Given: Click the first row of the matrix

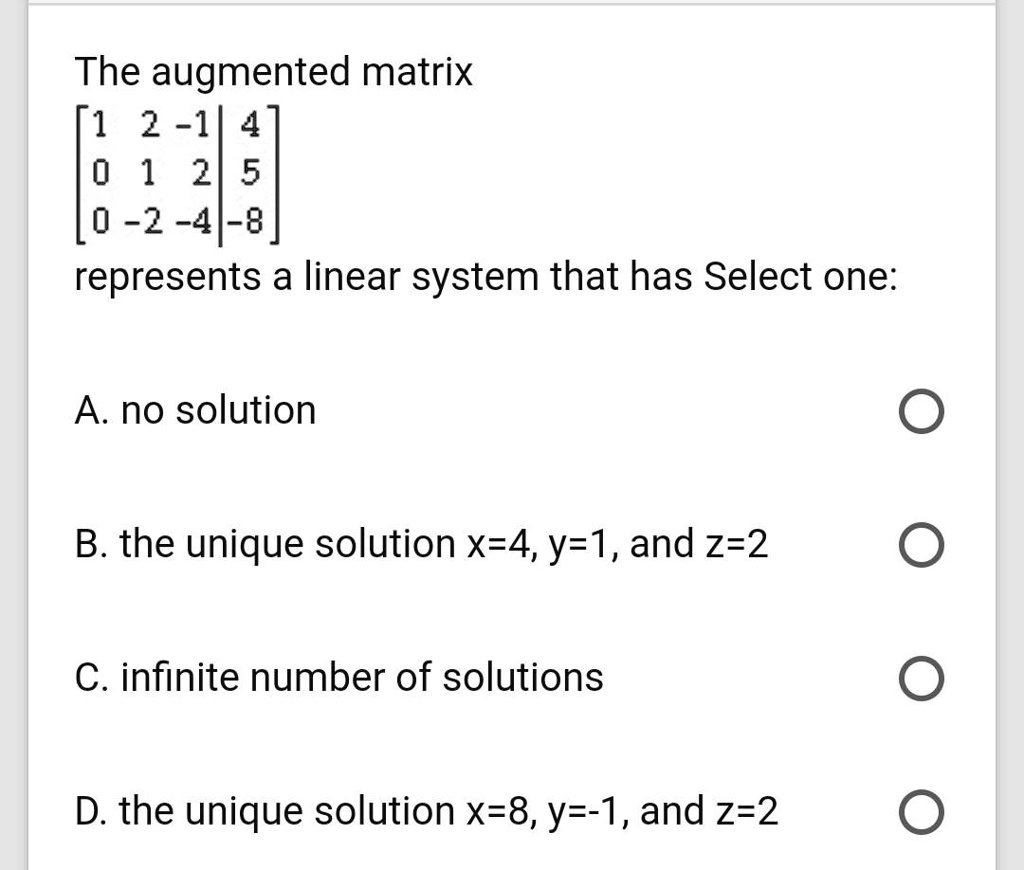Looking at the screenshot, I should click(175, 128).
